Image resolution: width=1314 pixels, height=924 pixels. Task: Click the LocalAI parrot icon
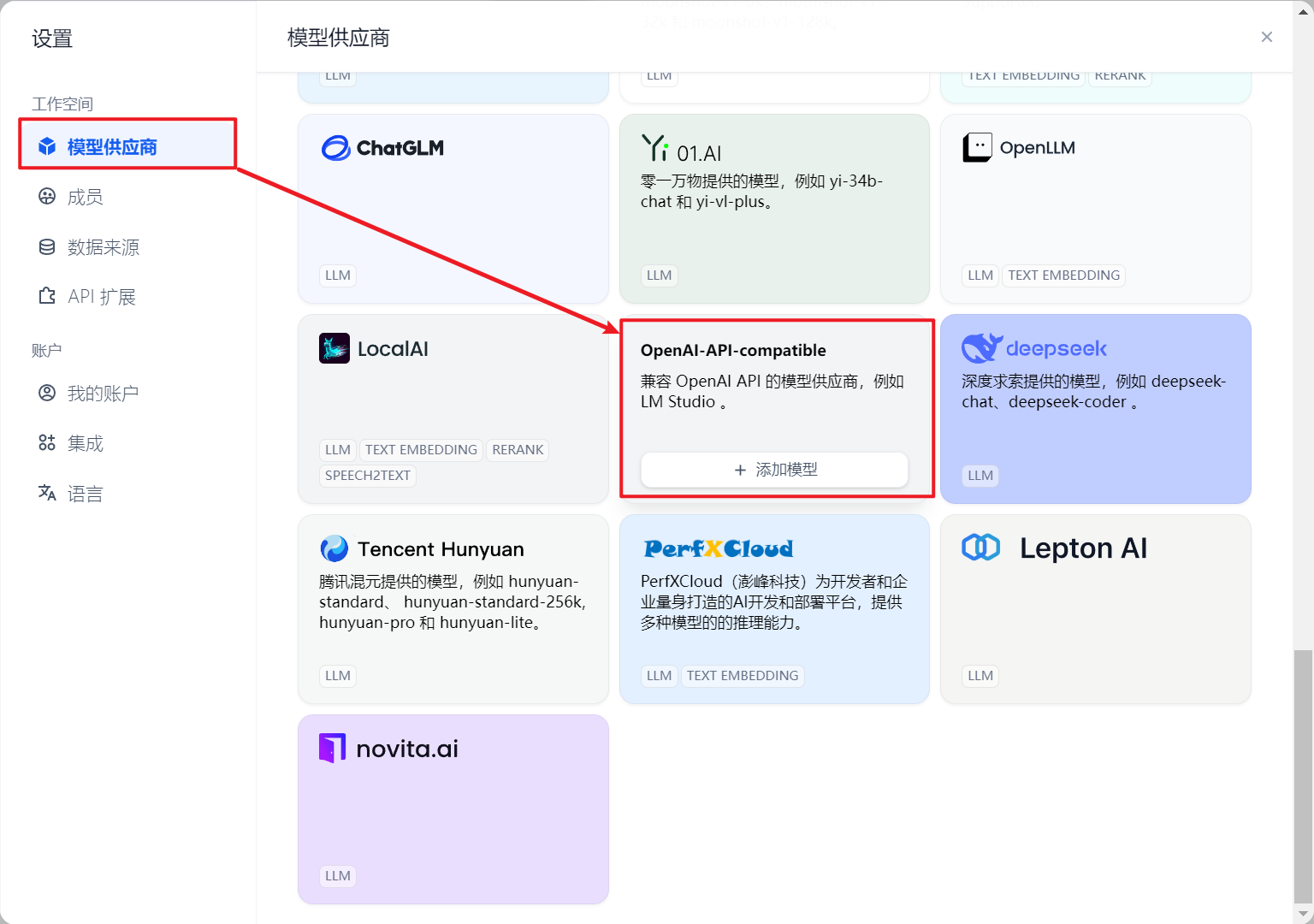334,348
